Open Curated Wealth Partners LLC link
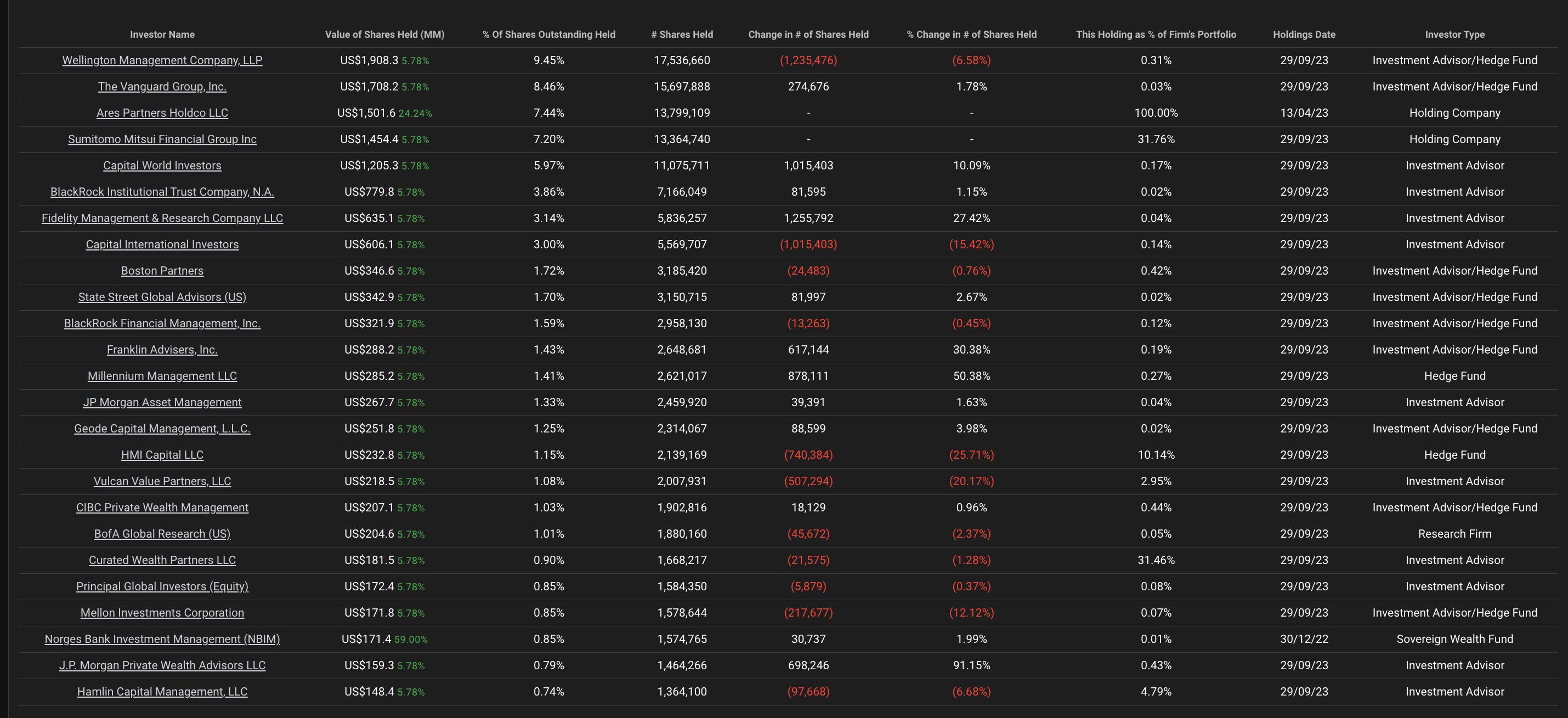Viewport: 1568px width, 718px height. pos(162,560)
